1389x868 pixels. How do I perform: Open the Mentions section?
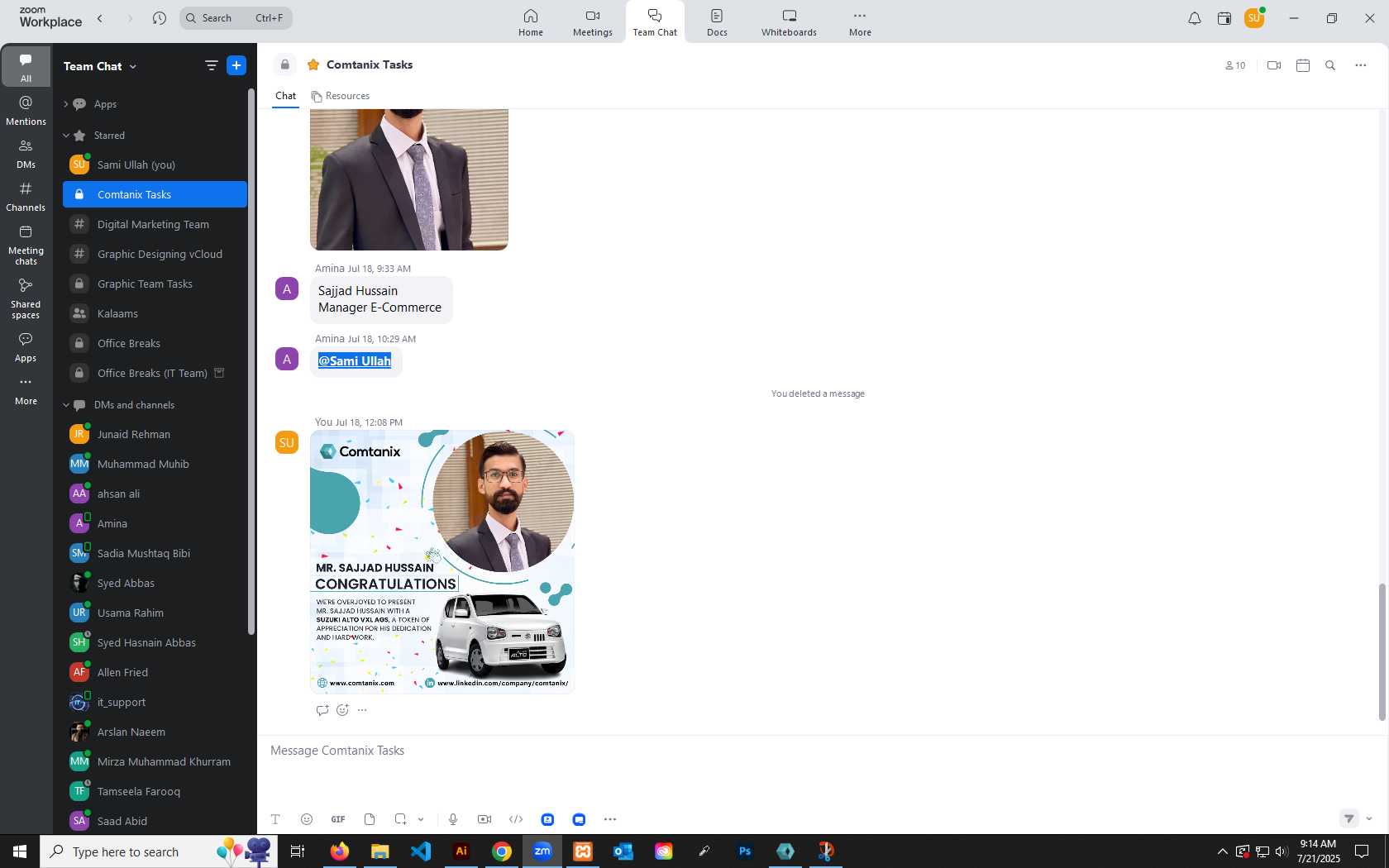point(26,111)
